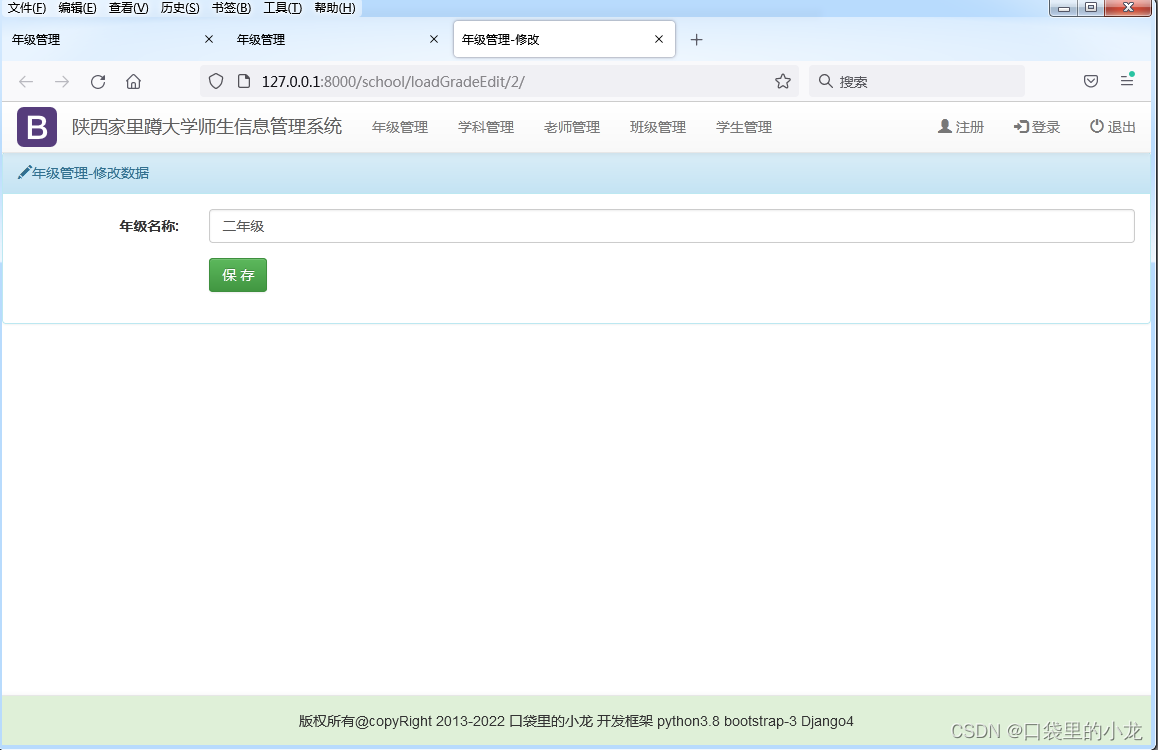Maximize the browser window
This screenshot has width=1158, height=750.
[x=1091, y=8]
